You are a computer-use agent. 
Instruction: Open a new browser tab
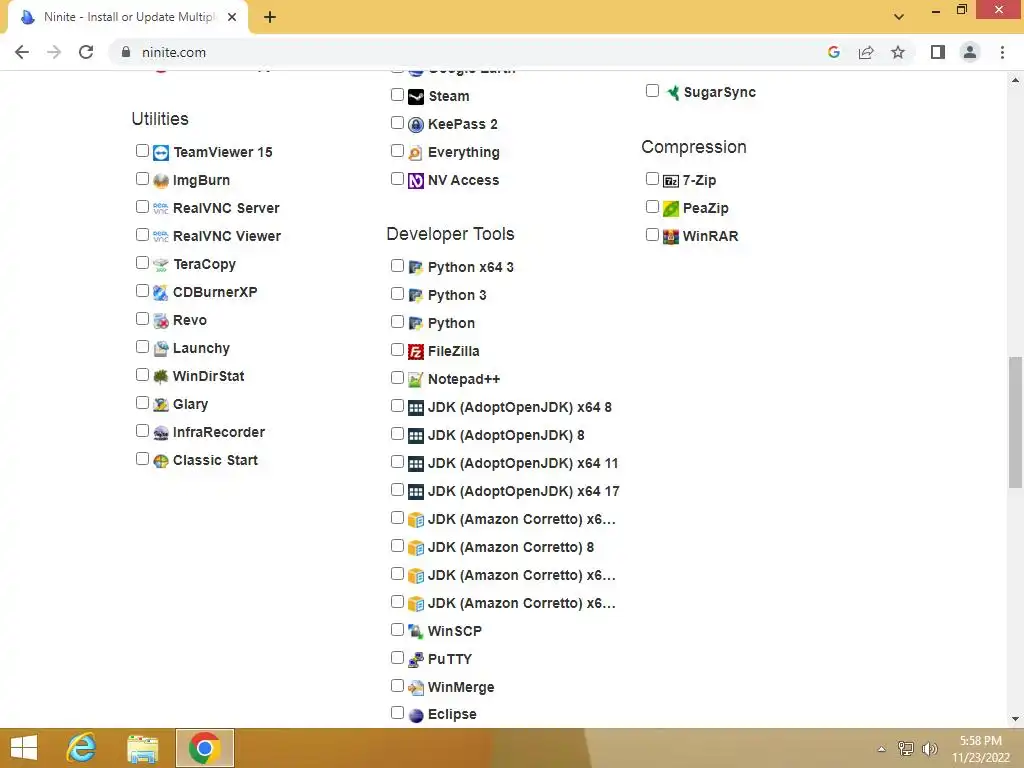[x=270, y=17]
